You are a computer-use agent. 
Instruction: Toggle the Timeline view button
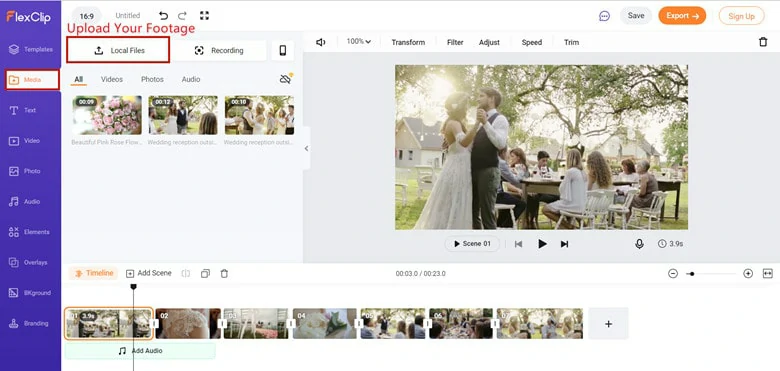[x=94, y=274]
